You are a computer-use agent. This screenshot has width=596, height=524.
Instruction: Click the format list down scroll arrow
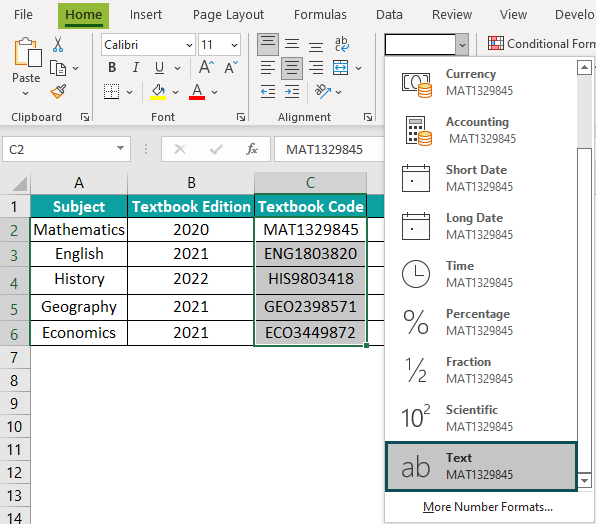[584, 481]
